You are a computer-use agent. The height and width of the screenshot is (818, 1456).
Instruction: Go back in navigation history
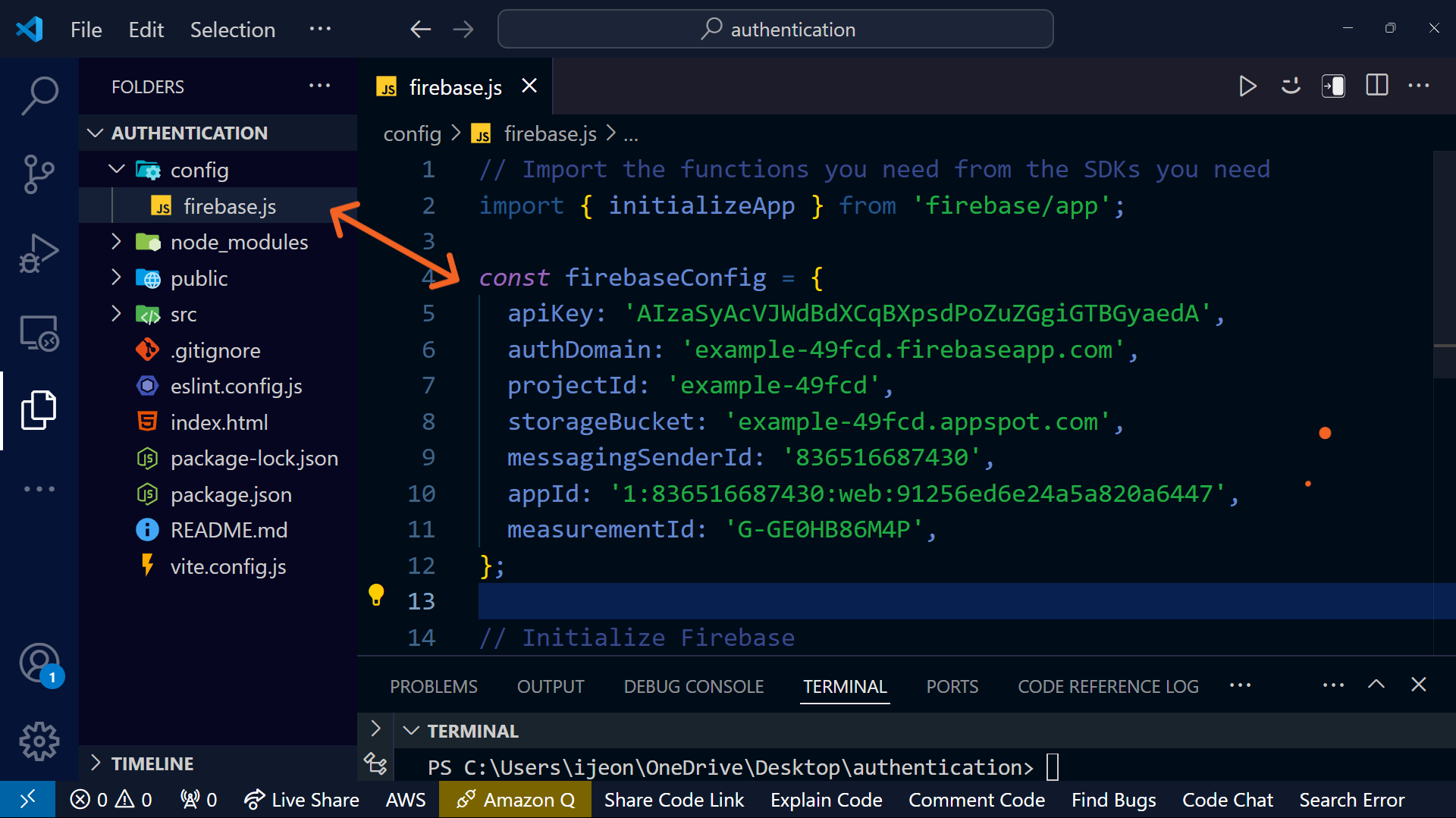pos(421,30)
